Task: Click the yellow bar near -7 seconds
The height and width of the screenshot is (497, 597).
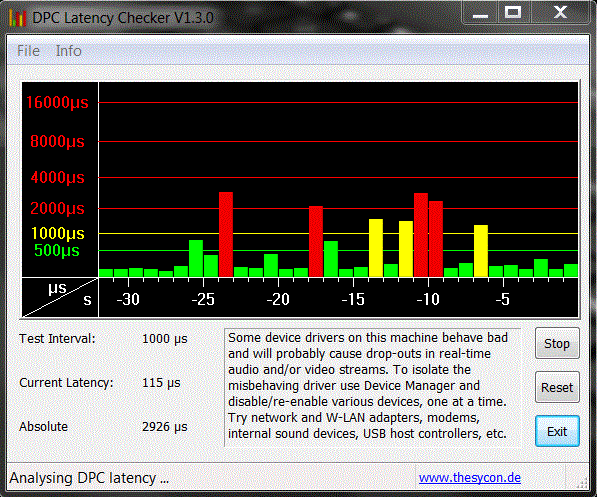Action: pyautogui.click(x=481, y=251)
